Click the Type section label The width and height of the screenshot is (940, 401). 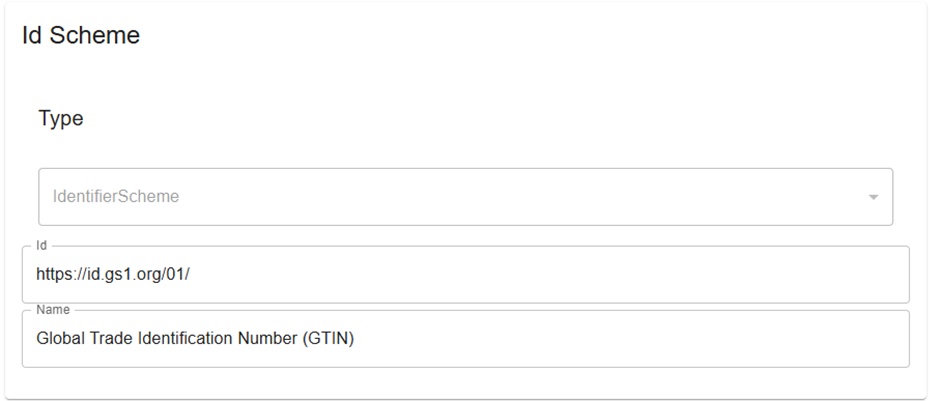(61, 118)
